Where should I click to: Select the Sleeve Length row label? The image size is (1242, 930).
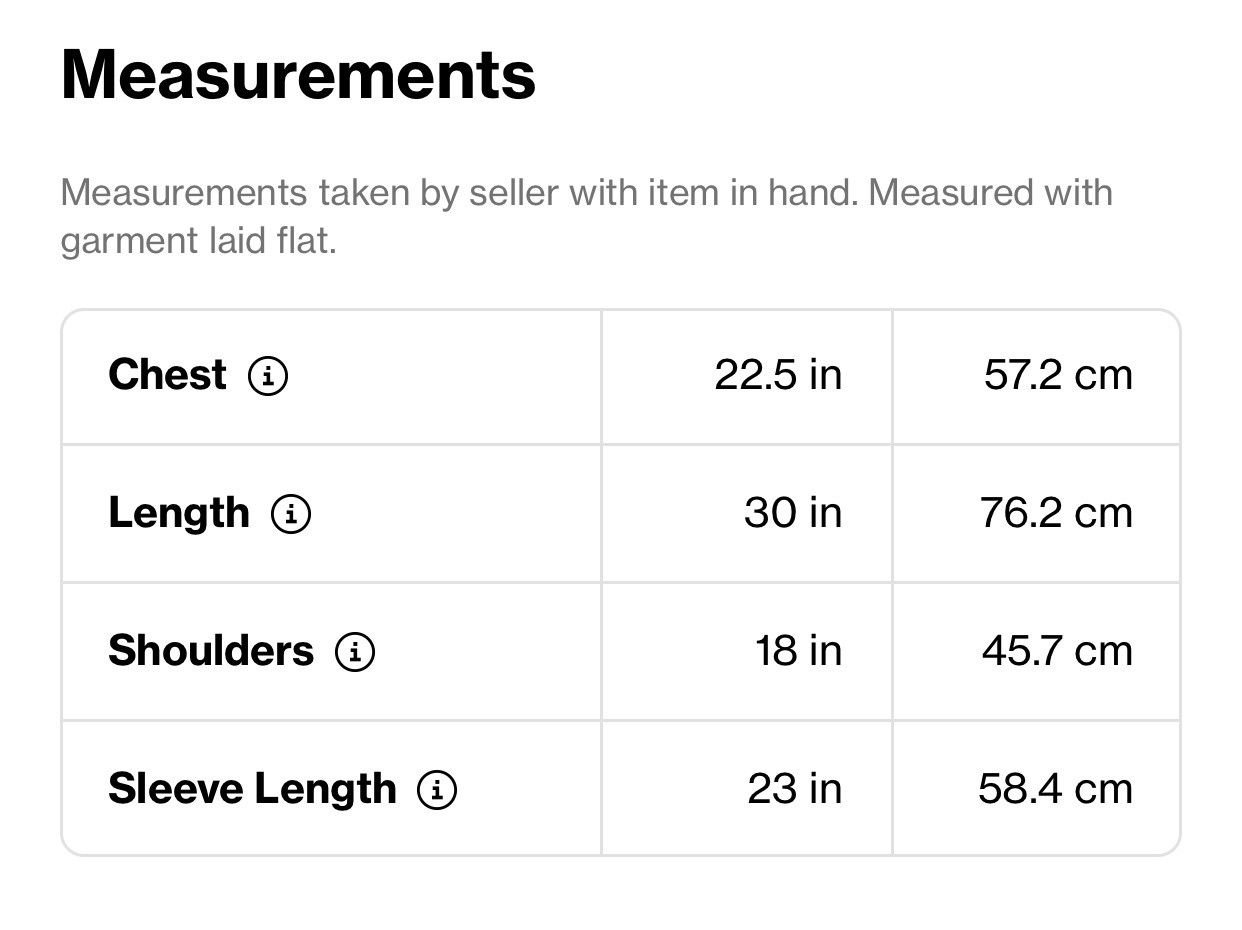pos(252,789)
